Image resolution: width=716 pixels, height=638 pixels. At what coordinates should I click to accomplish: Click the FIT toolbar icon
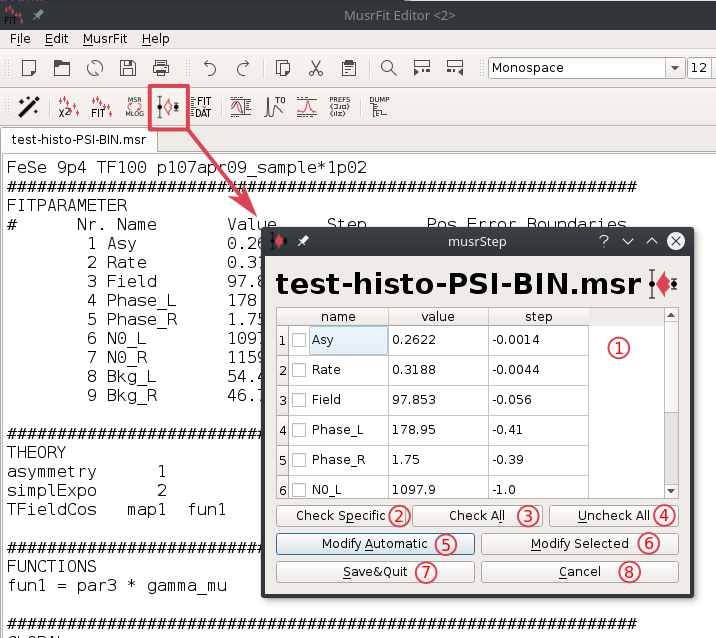[x=101, y=106]
